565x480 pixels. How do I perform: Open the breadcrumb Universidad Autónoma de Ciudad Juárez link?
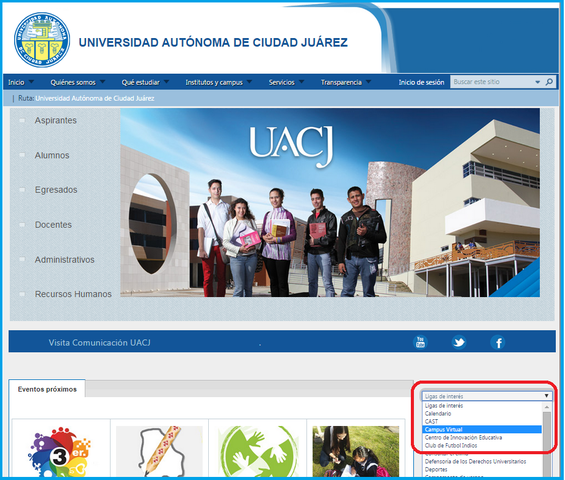click(95, 98)
